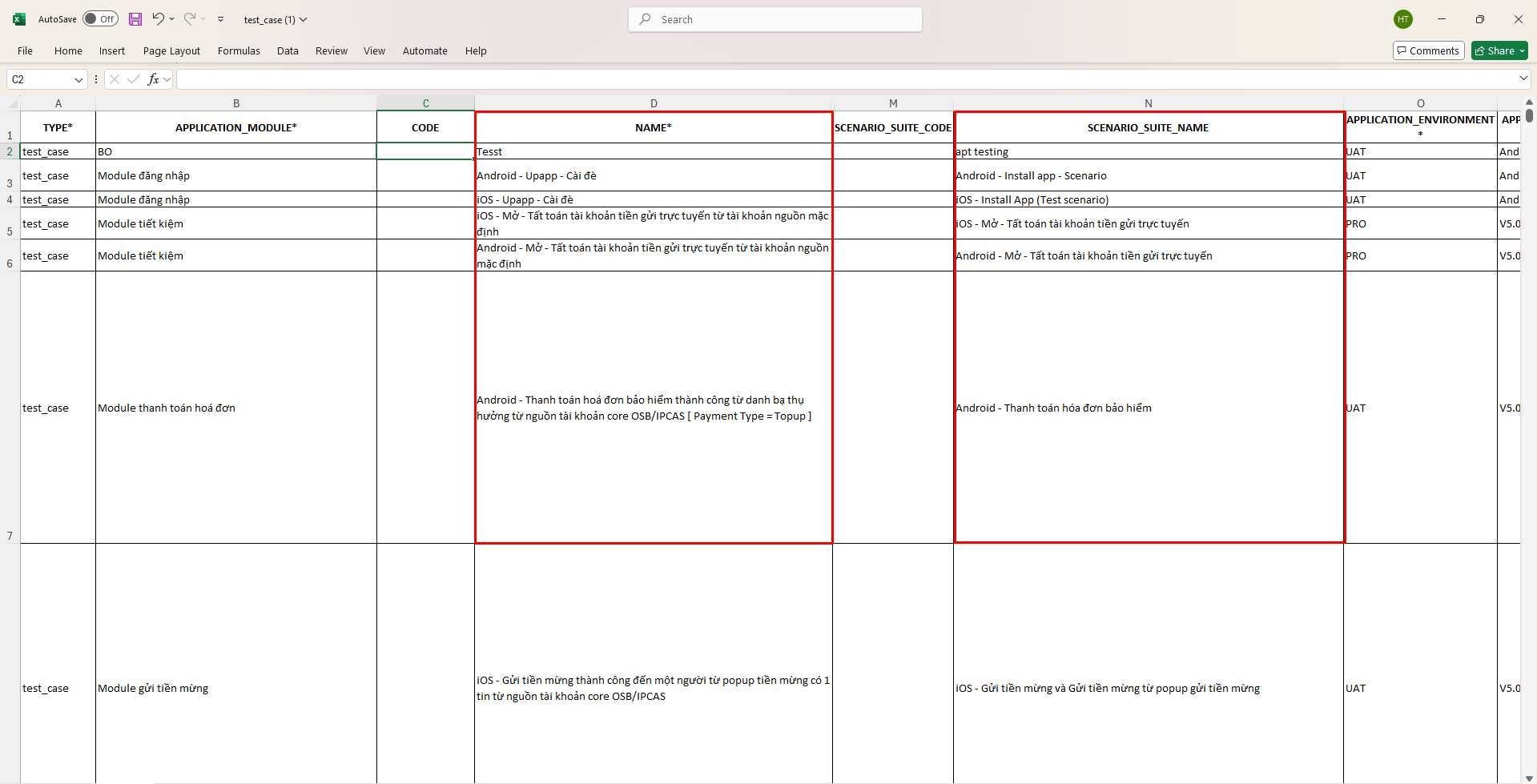1537x784 pixels.
Task: Click the Redo arrow icon
Action: point(190,19)
